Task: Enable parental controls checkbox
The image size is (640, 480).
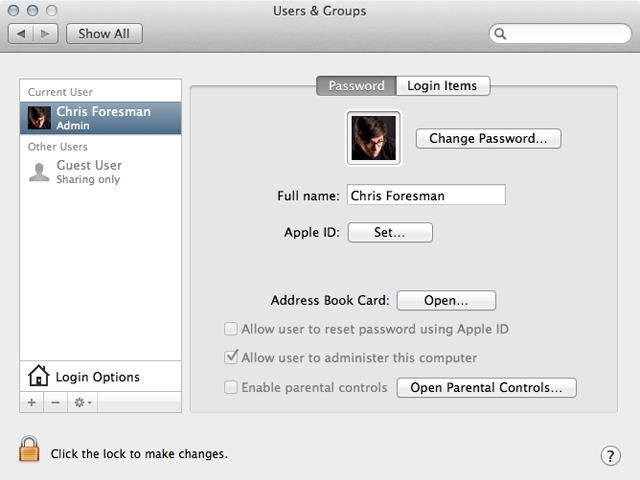Action: click(231, 387)
